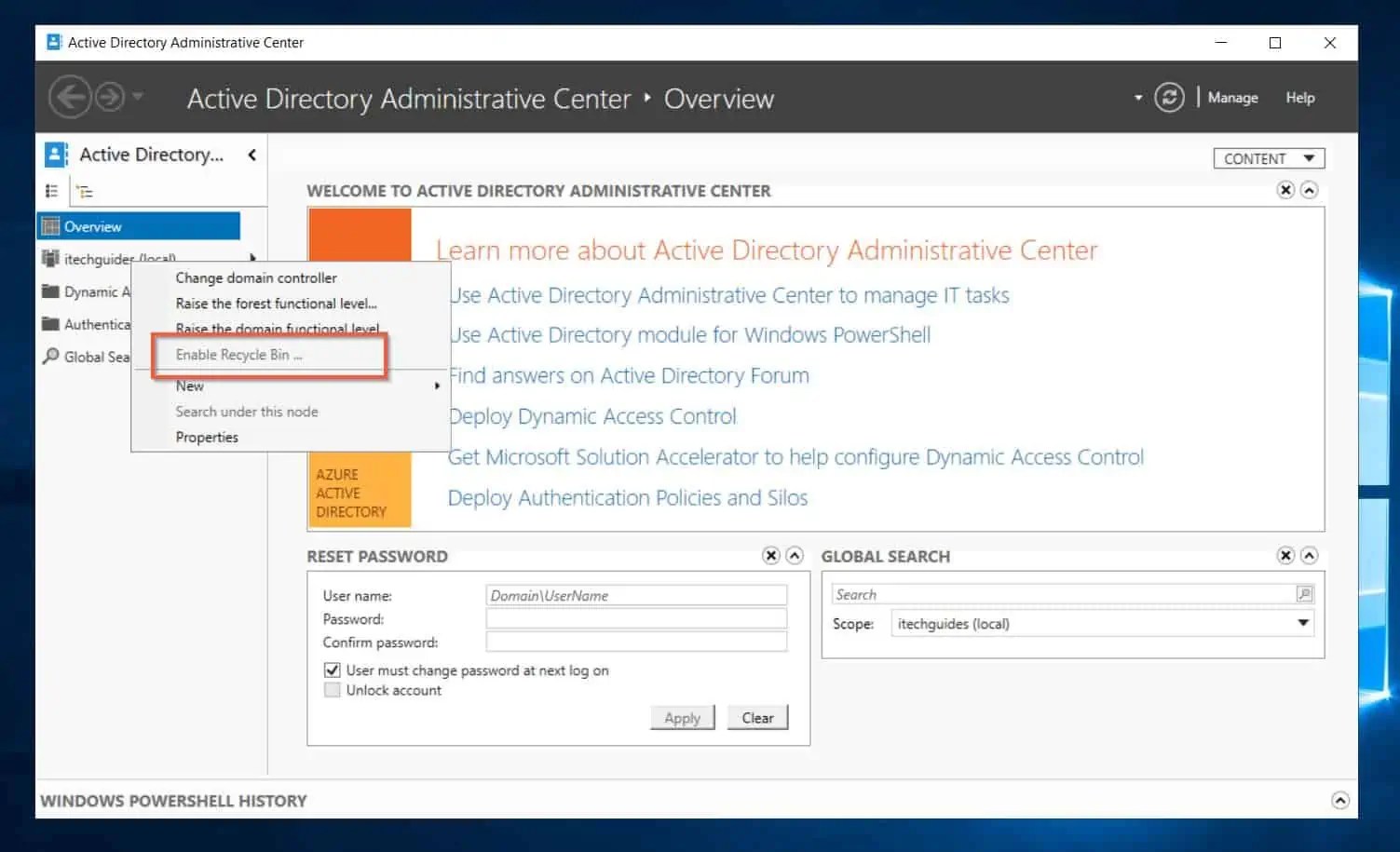Screen dimensions: 1400x852
Task: Uncheck "User must change password at next log on"
Action: [333, 669]
